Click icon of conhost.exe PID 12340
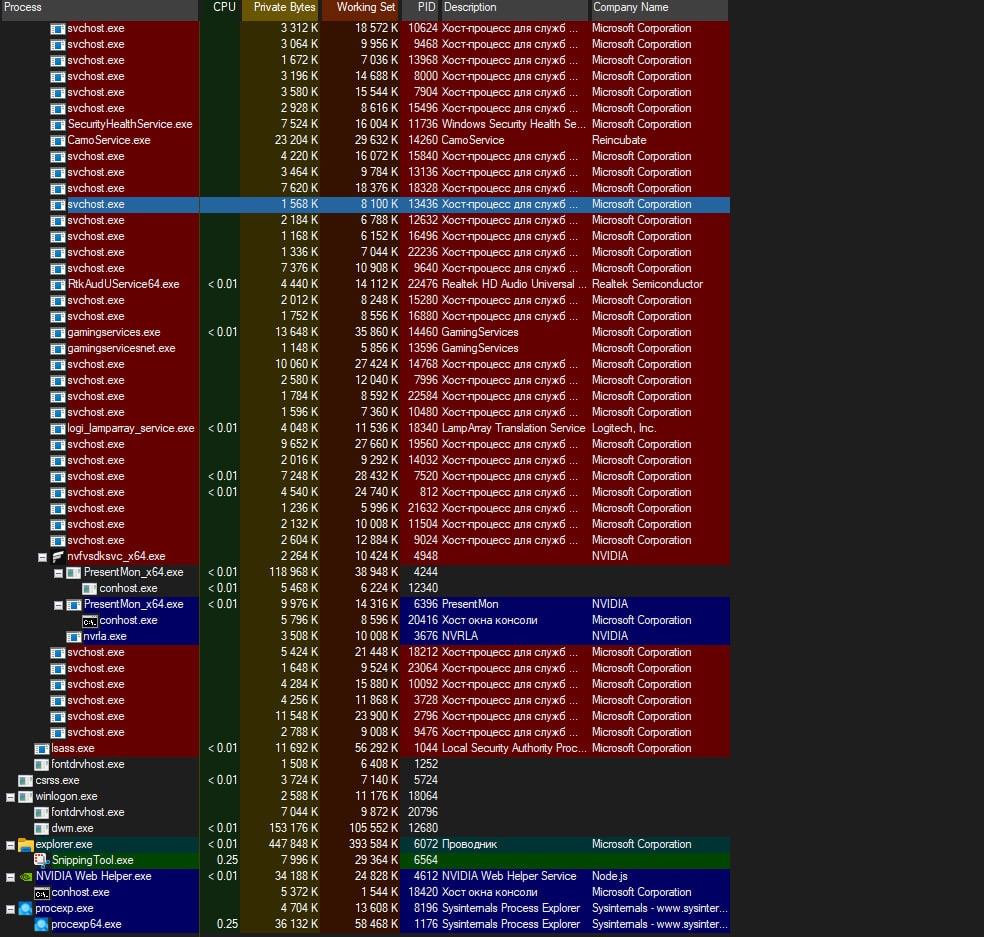Viewport: 984px width, 937px height. point(90,589)
